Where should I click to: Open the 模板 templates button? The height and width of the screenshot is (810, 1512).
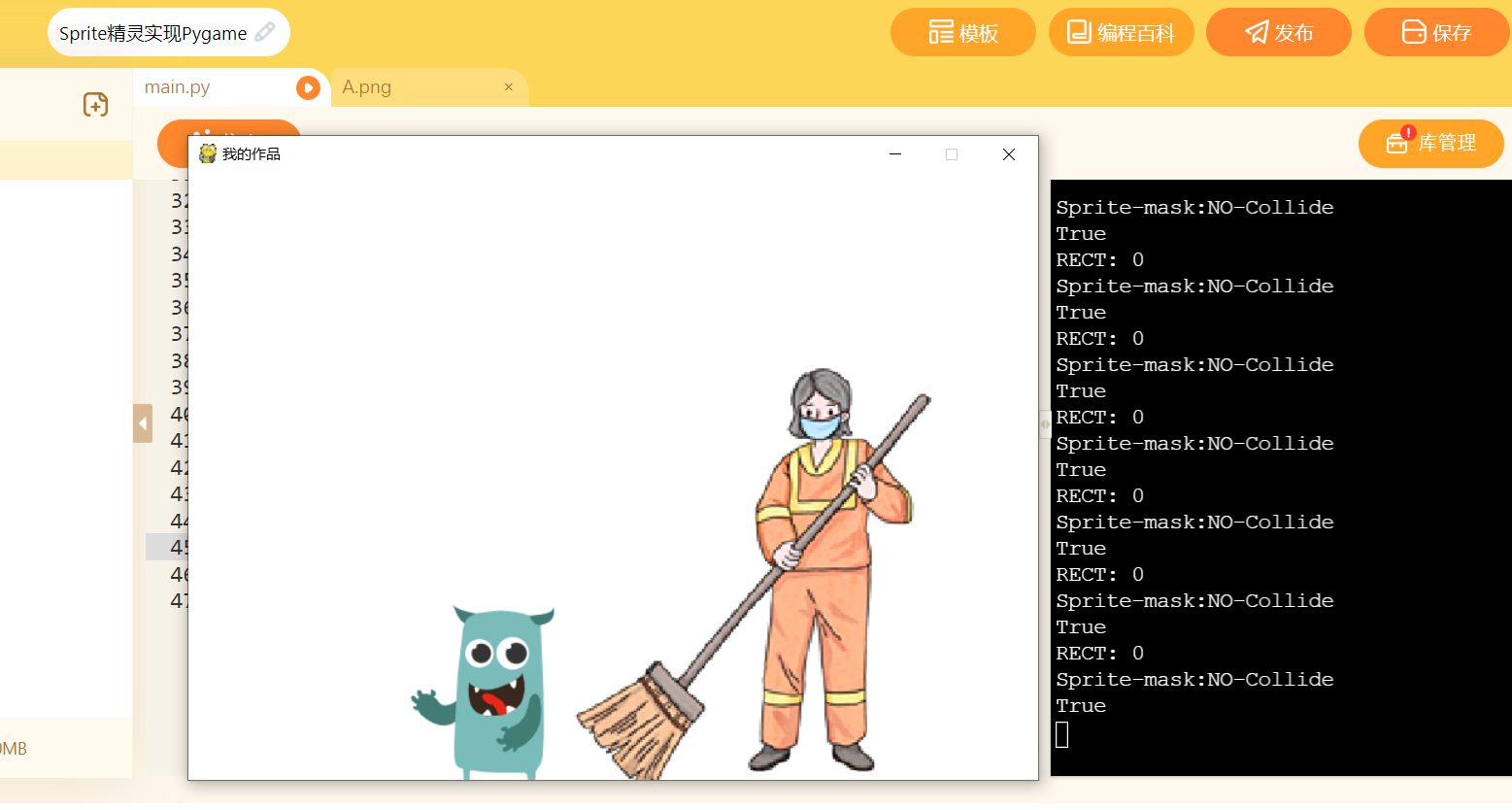coord(962,33)
